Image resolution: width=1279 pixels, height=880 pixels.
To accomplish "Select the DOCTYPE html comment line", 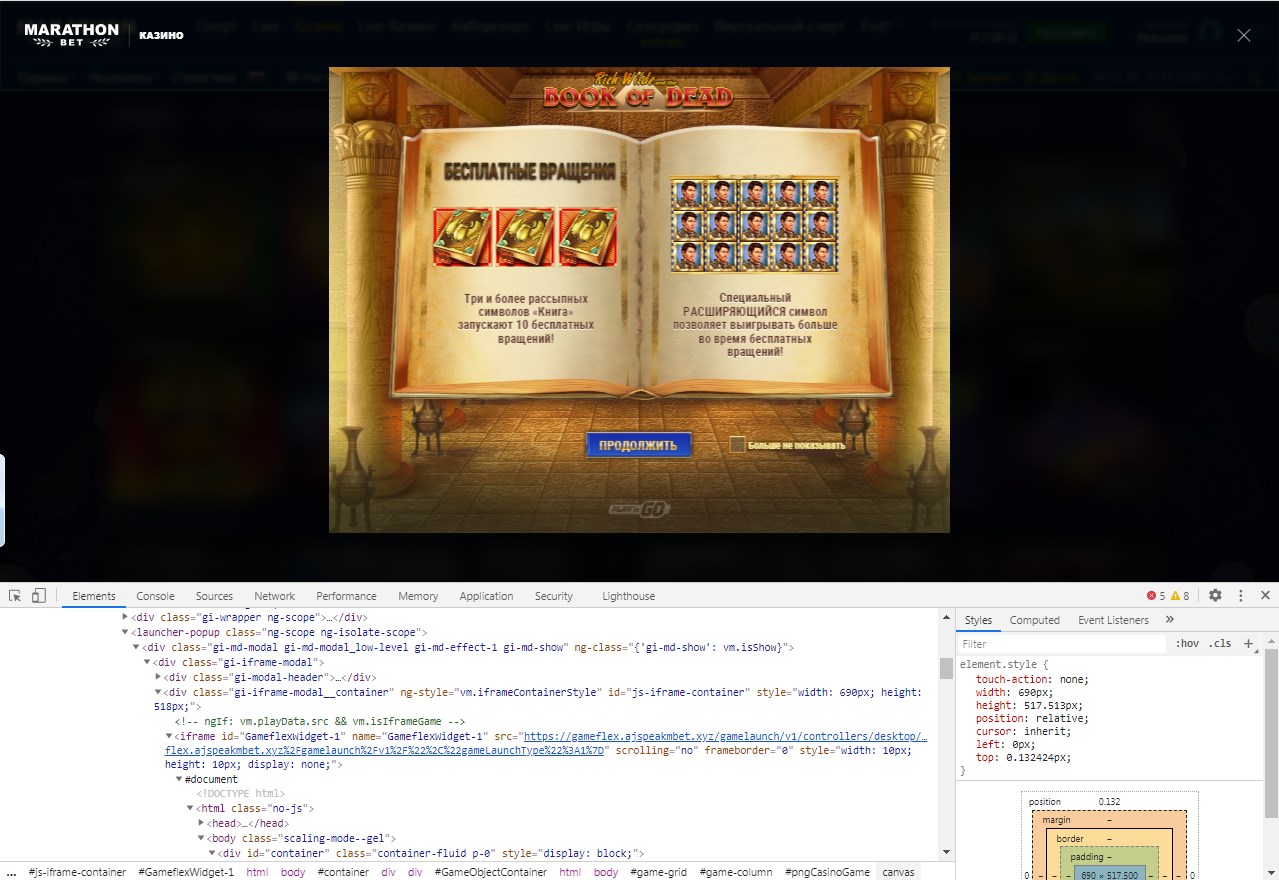I will pos(239,794).
